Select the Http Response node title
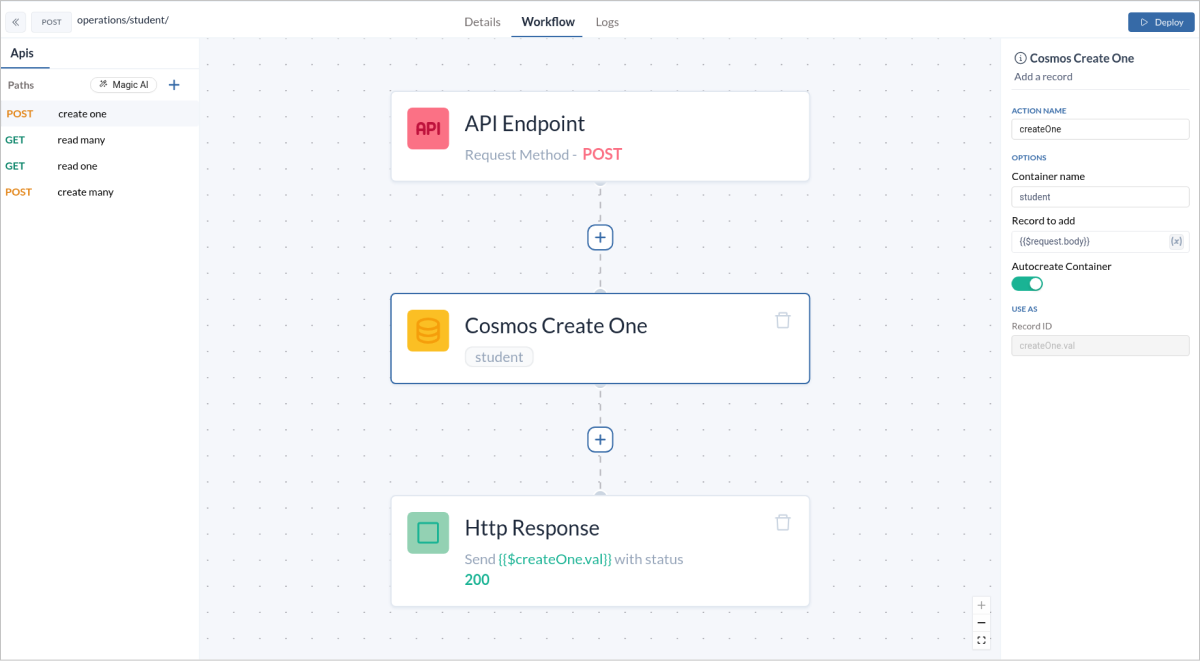This screenshot has height=661, width=1200. pos(532,528)
